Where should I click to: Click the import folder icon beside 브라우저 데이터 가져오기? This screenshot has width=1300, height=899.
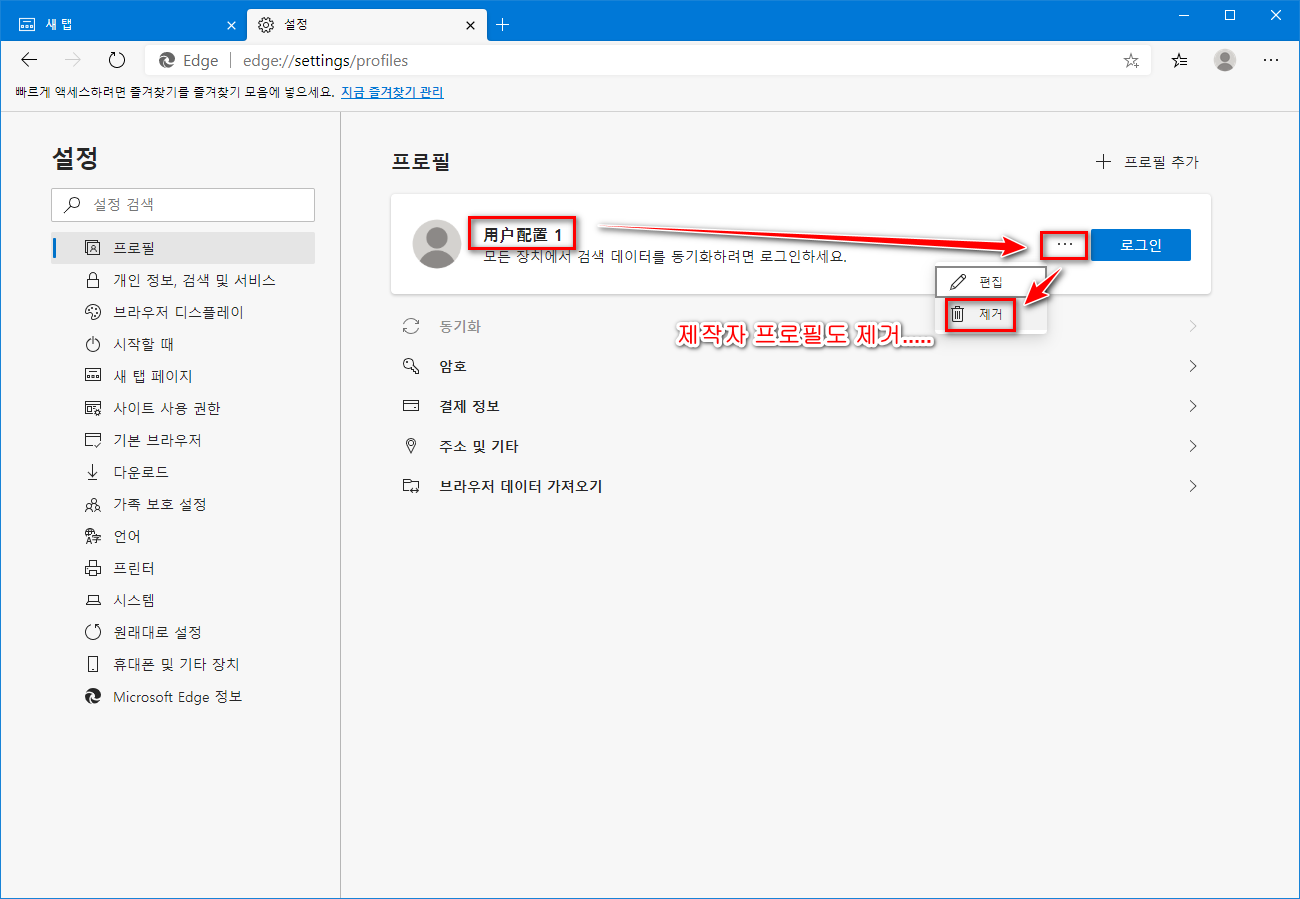pyautogui.click(x=411, y=486)
